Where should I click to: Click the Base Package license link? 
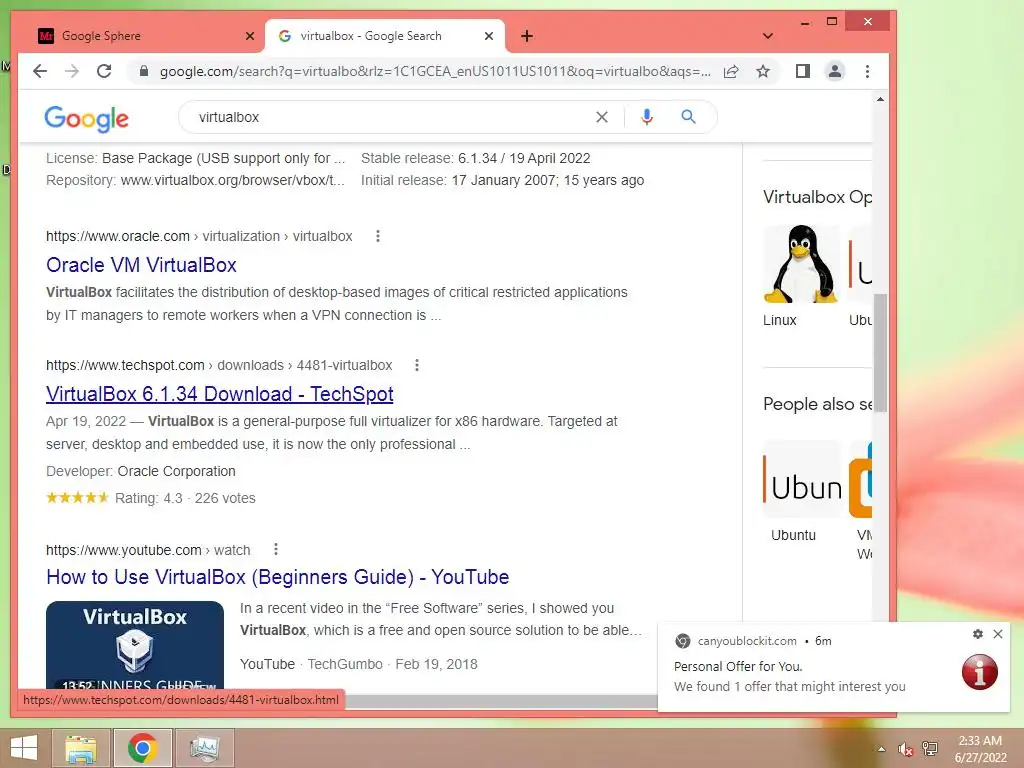(x=223, y=158)
